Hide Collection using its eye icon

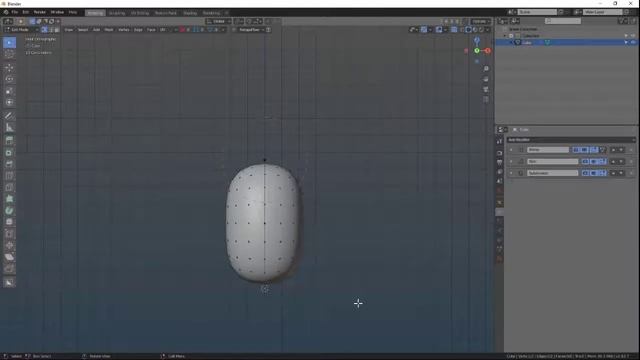point(633,36)
